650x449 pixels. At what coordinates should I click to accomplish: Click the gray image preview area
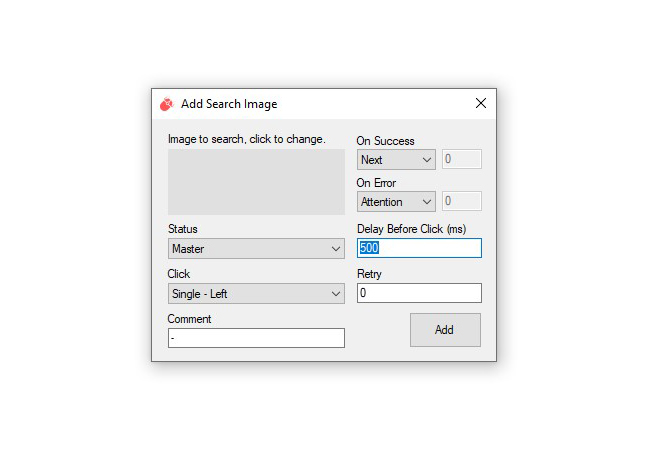pos(256,182)
